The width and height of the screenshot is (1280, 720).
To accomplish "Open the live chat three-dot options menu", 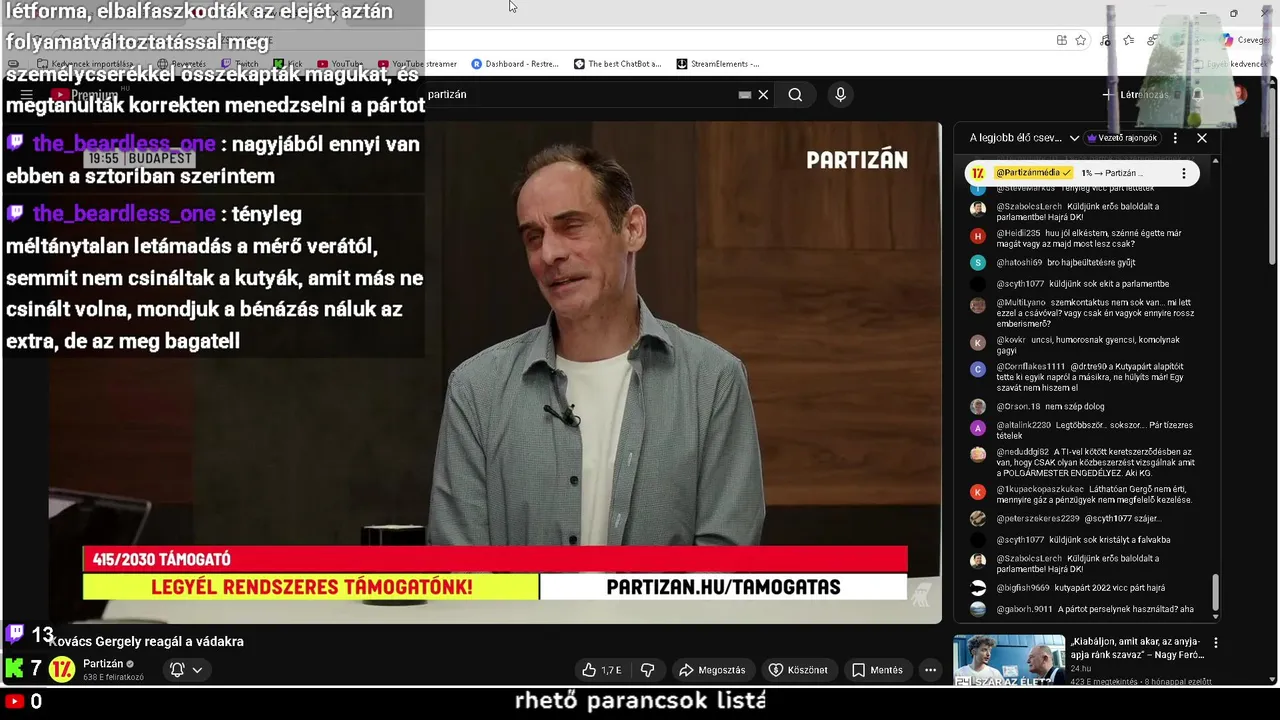I will (1175, 138).
